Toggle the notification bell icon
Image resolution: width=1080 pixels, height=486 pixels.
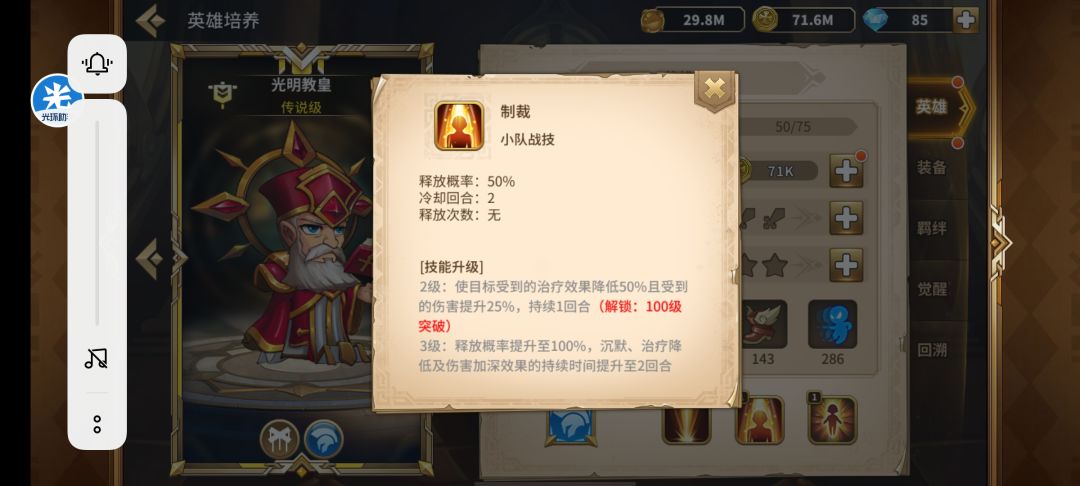[97, 63]
